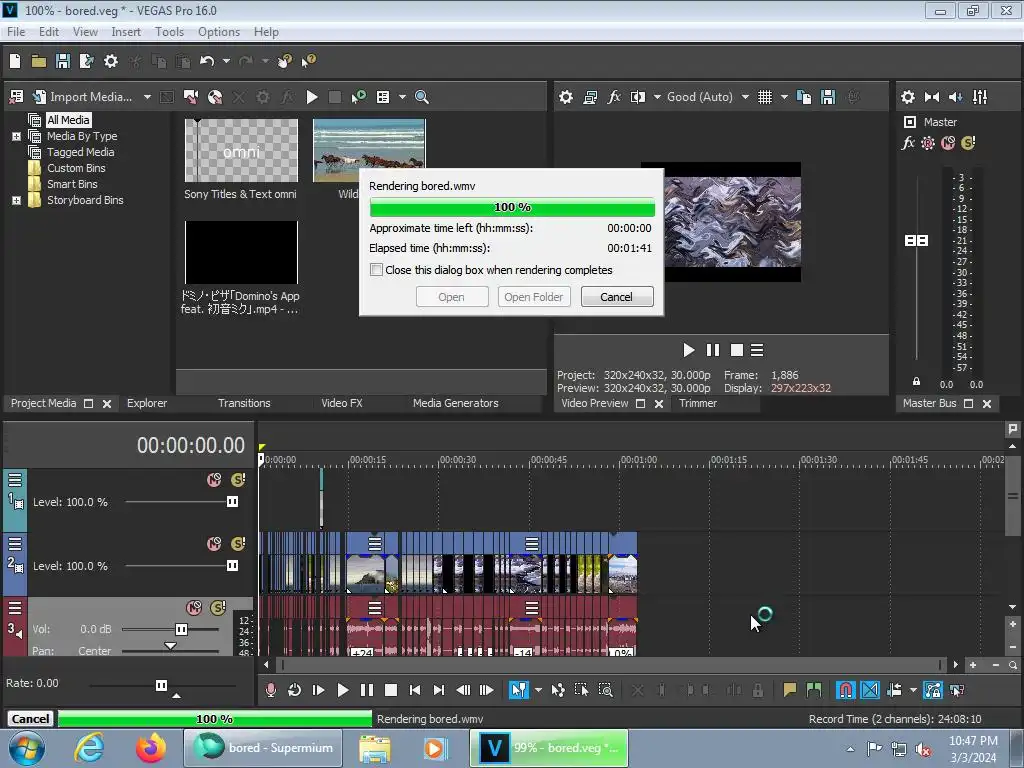Solo audio track 3

pos(218,608)
